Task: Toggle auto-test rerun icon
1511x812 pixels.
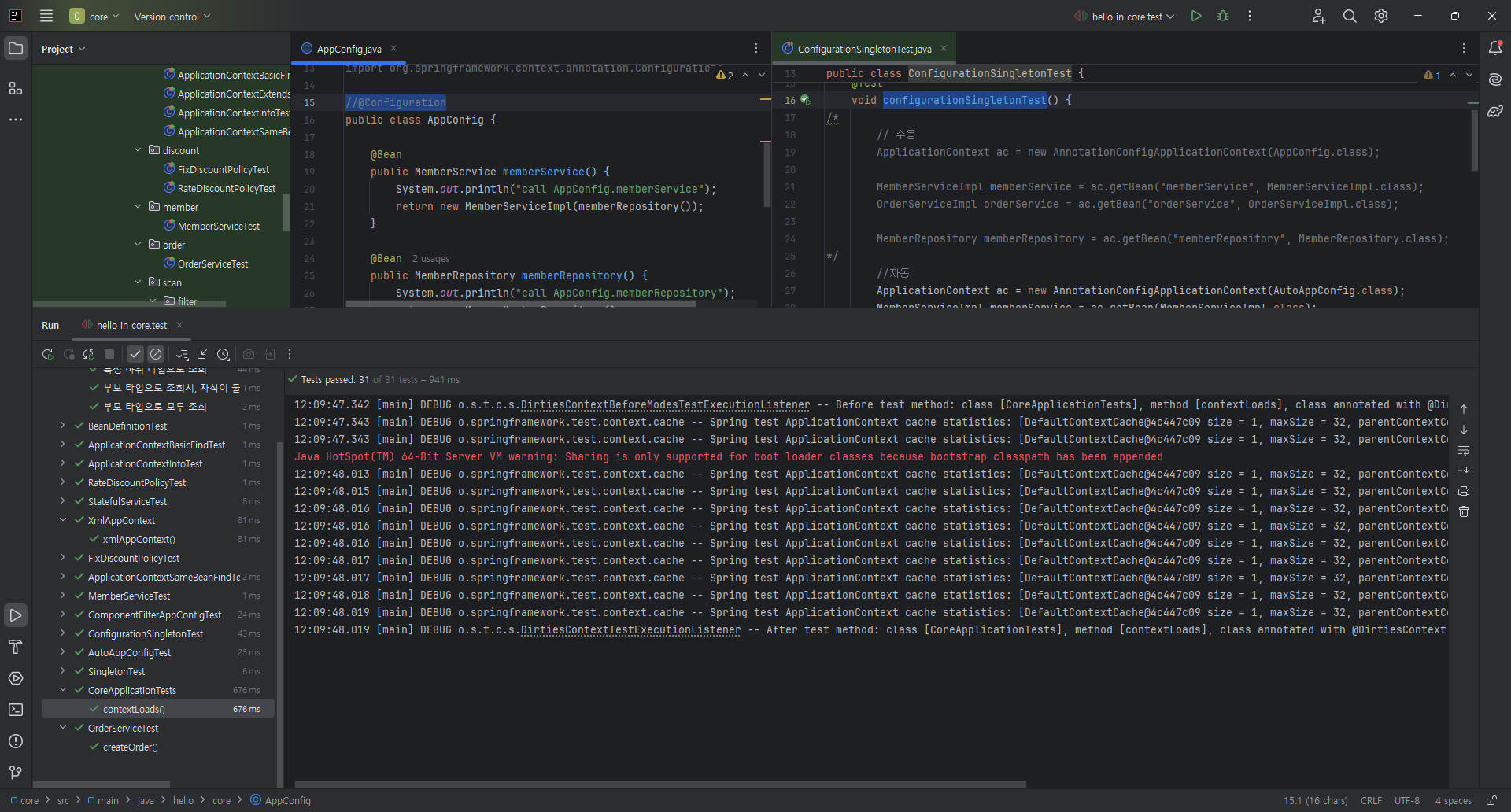Action: click(89, 354)
